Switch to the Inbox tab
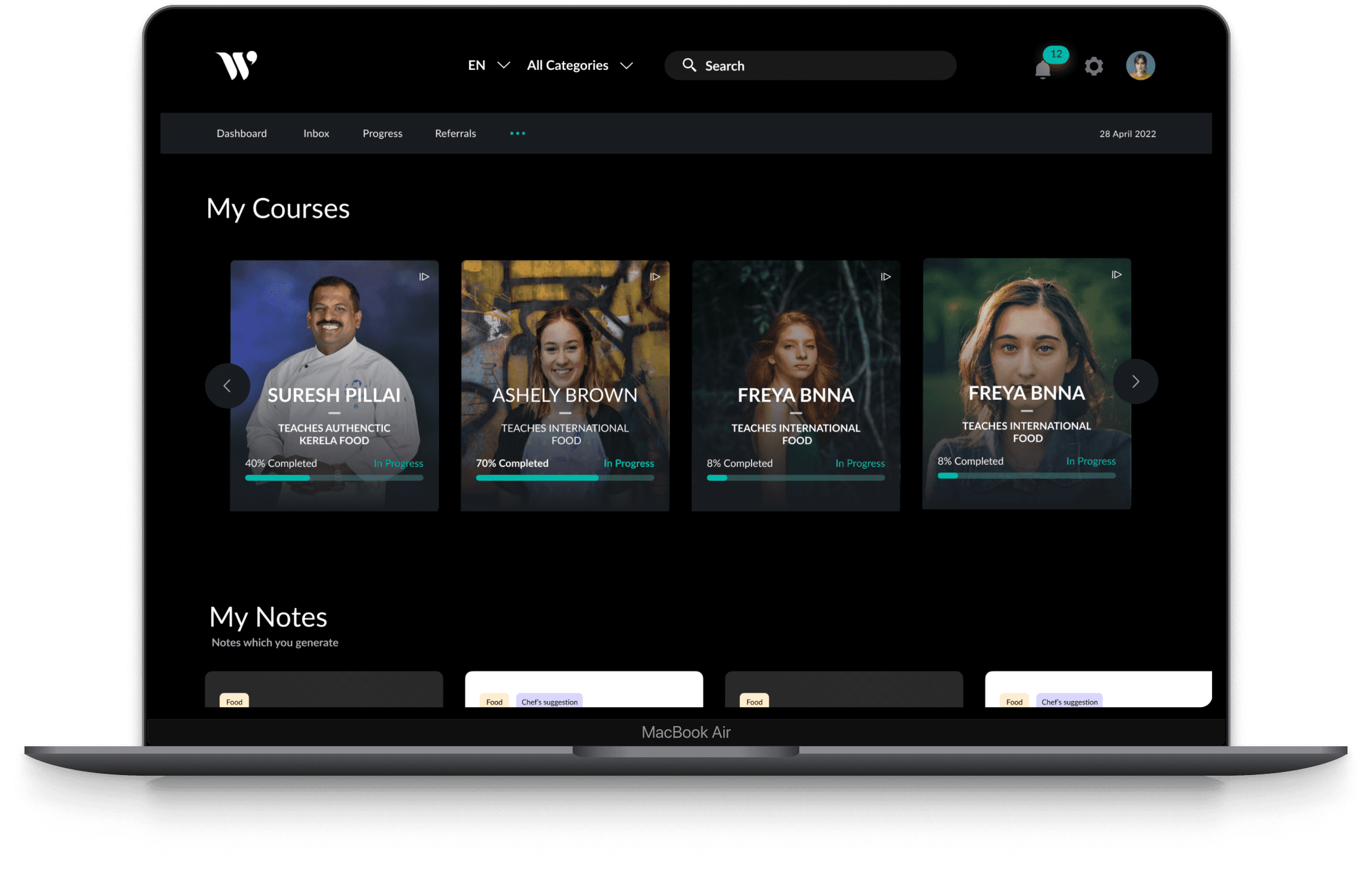Screen dimensions: 1372x873 tap(316, 133)
